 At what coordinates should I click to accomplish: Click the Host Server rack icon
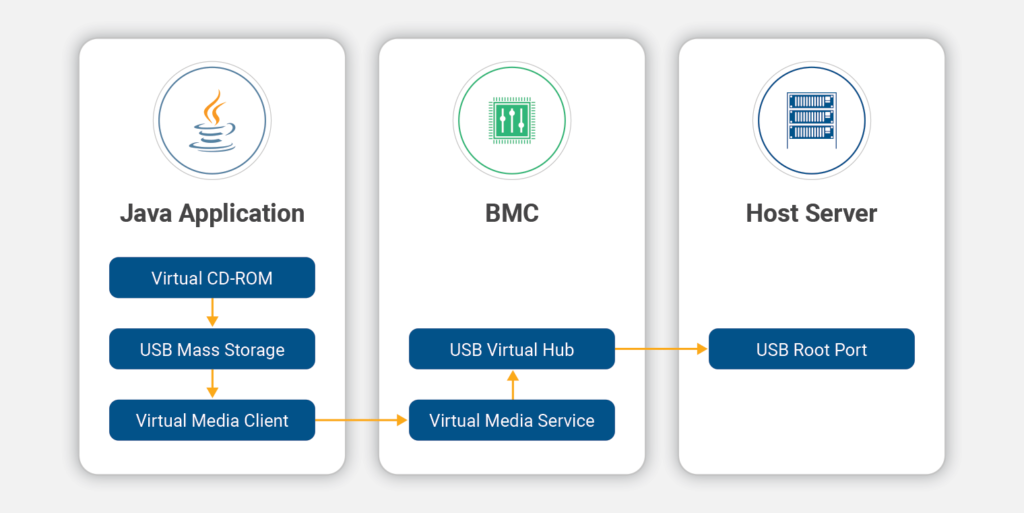811,120
